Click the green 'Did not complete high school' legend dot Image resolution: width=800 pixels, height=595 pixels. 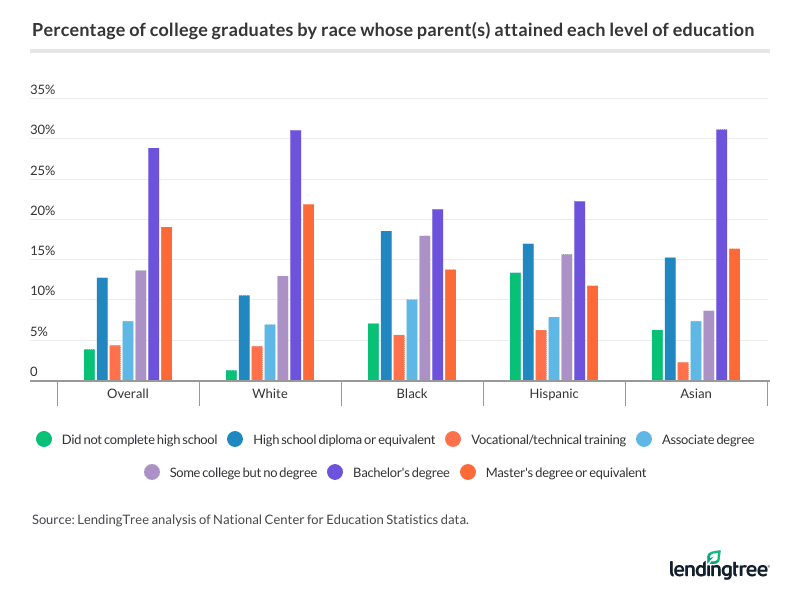pos(43,439)
